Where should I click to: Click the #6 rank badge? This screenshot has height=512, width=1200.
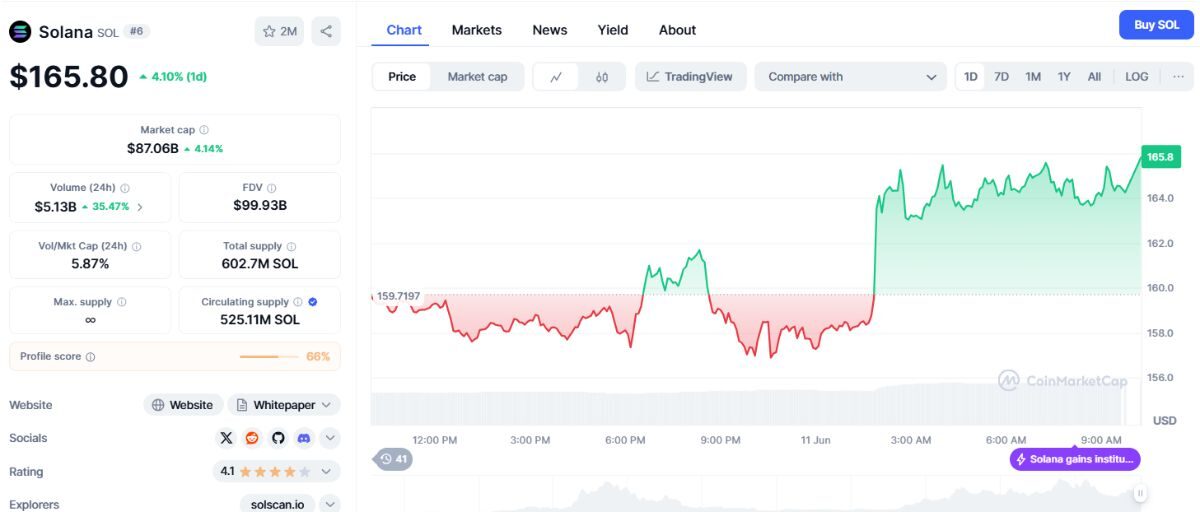click(x=137, y=32)
